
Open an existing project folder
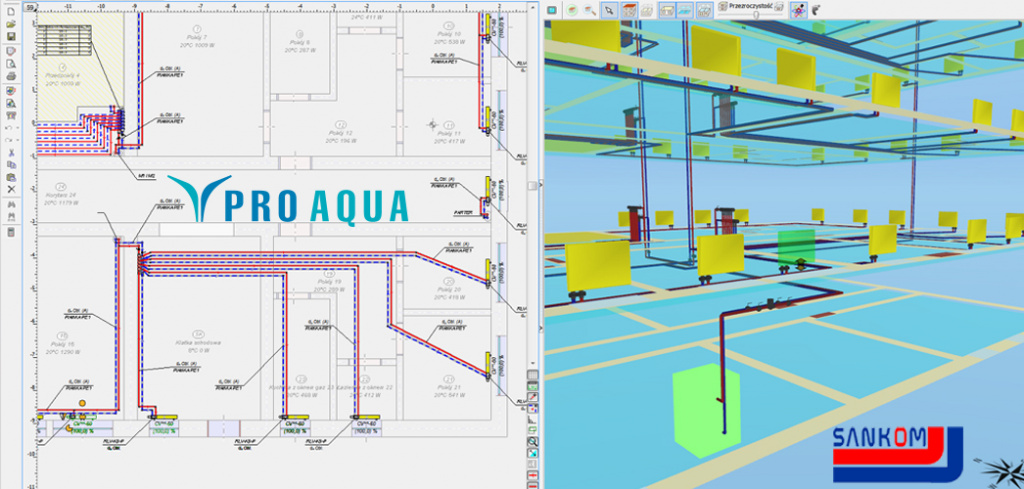pos(11,24)
